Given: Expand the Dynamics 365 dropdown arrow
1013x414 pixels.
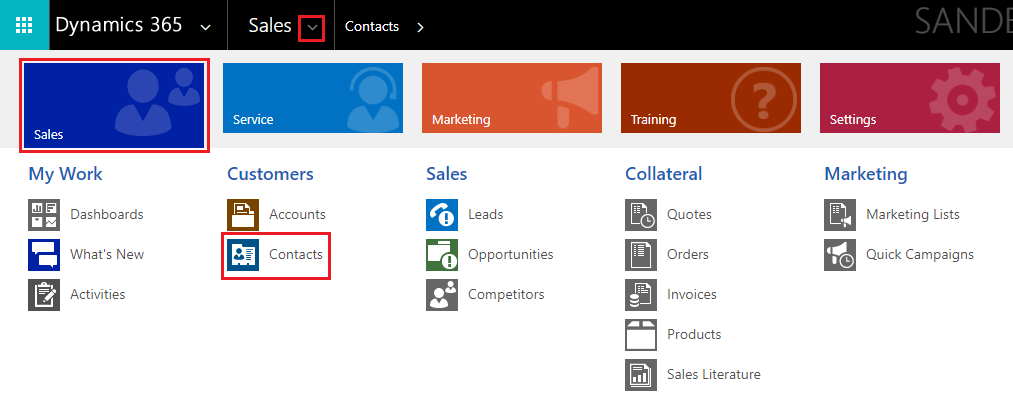Looking at the screenshot, I should pyautogui.click(x=206, y=27).
